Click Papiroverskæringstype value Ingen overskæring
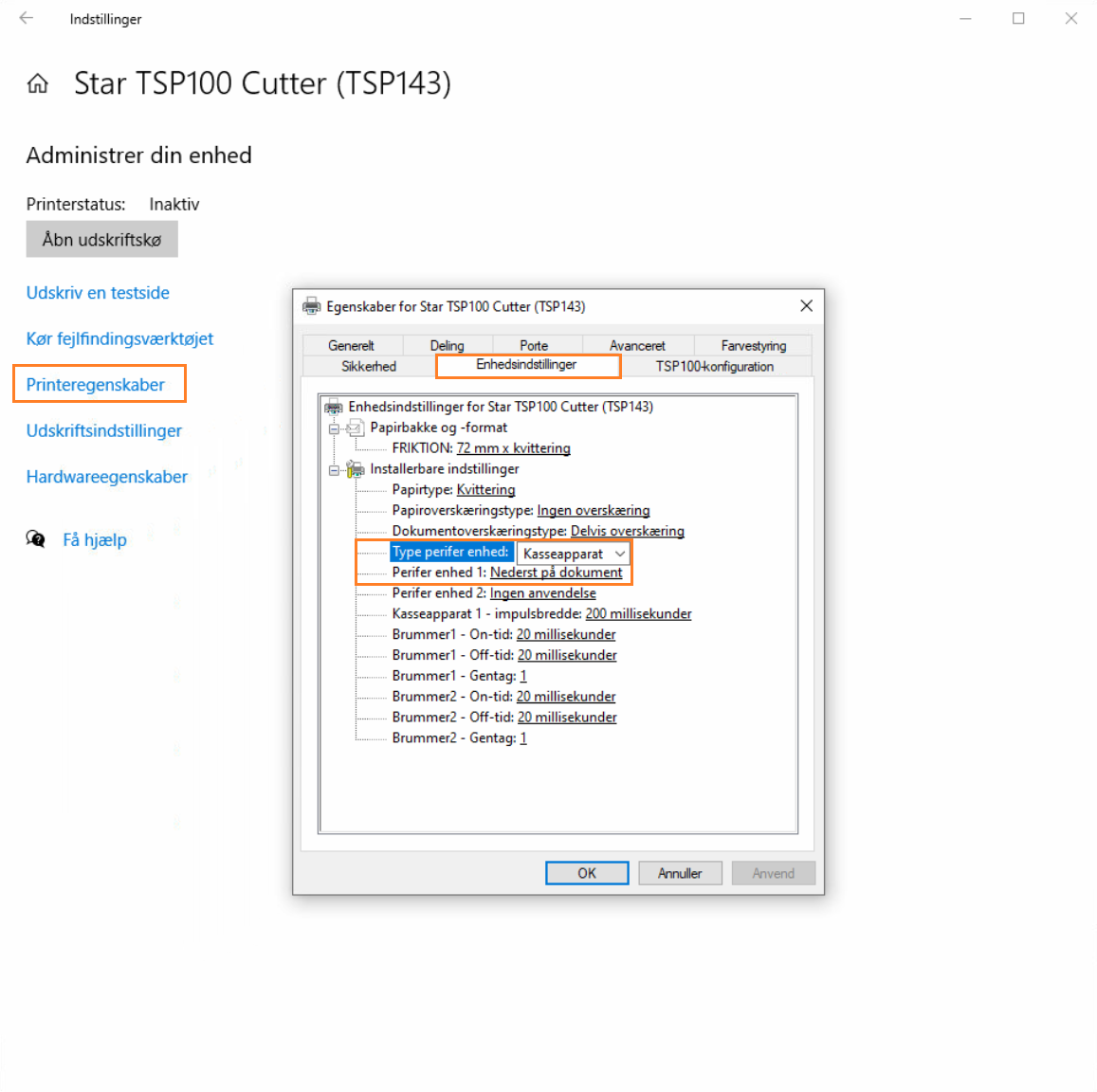 tap(594, 511)
